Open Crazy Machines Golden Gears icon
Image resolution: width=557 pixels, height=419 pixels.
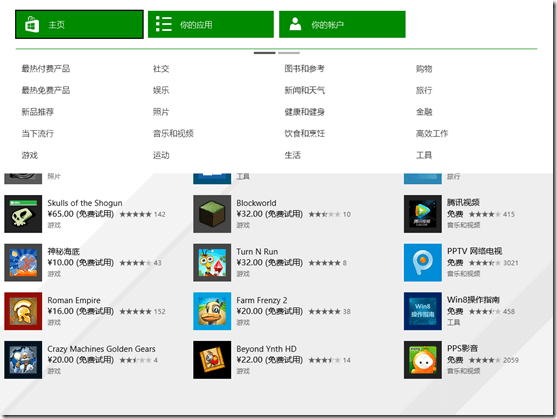[23, 360]
